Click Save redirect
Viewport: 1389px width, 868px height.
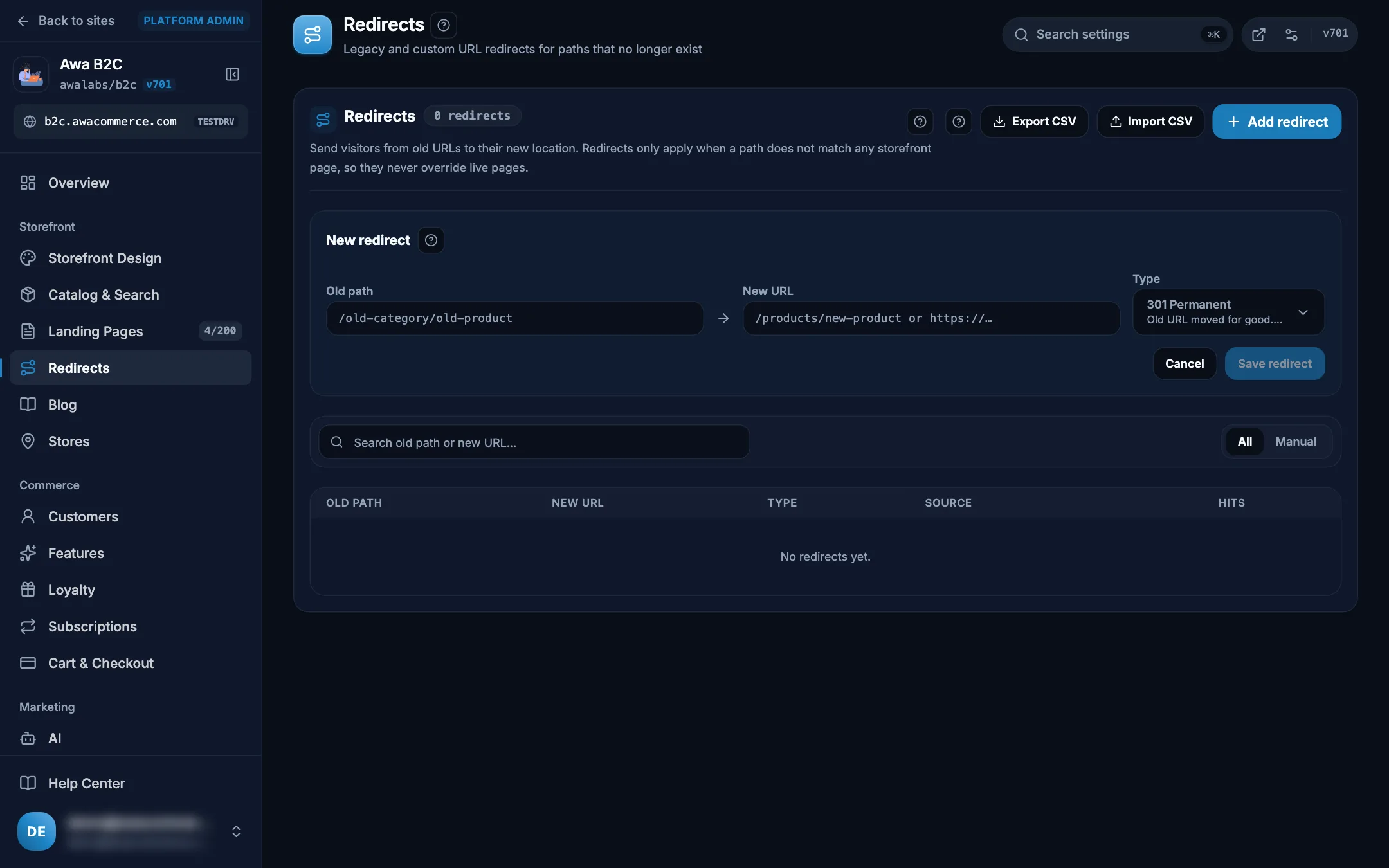pyautogui.click(x=1275, y=364)
